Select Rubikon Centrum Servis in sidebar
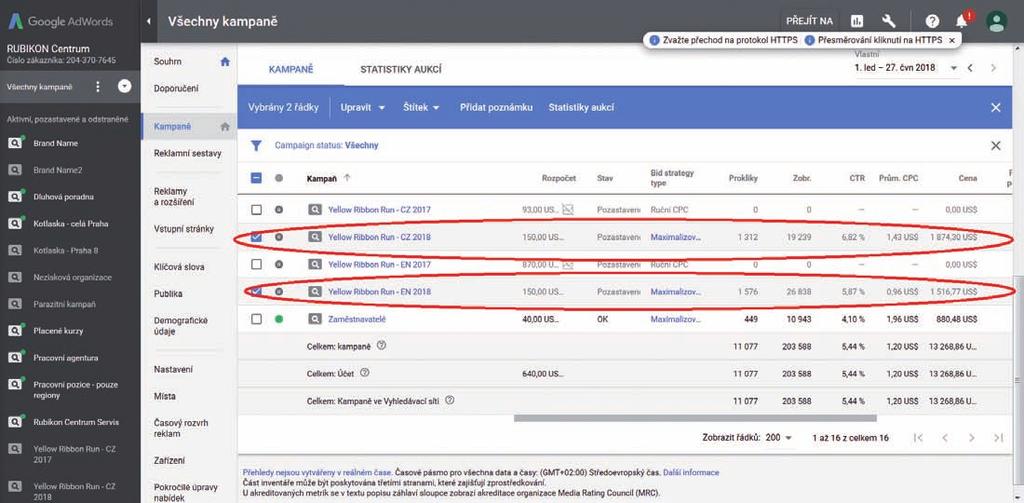 click(x=76, y=422)
